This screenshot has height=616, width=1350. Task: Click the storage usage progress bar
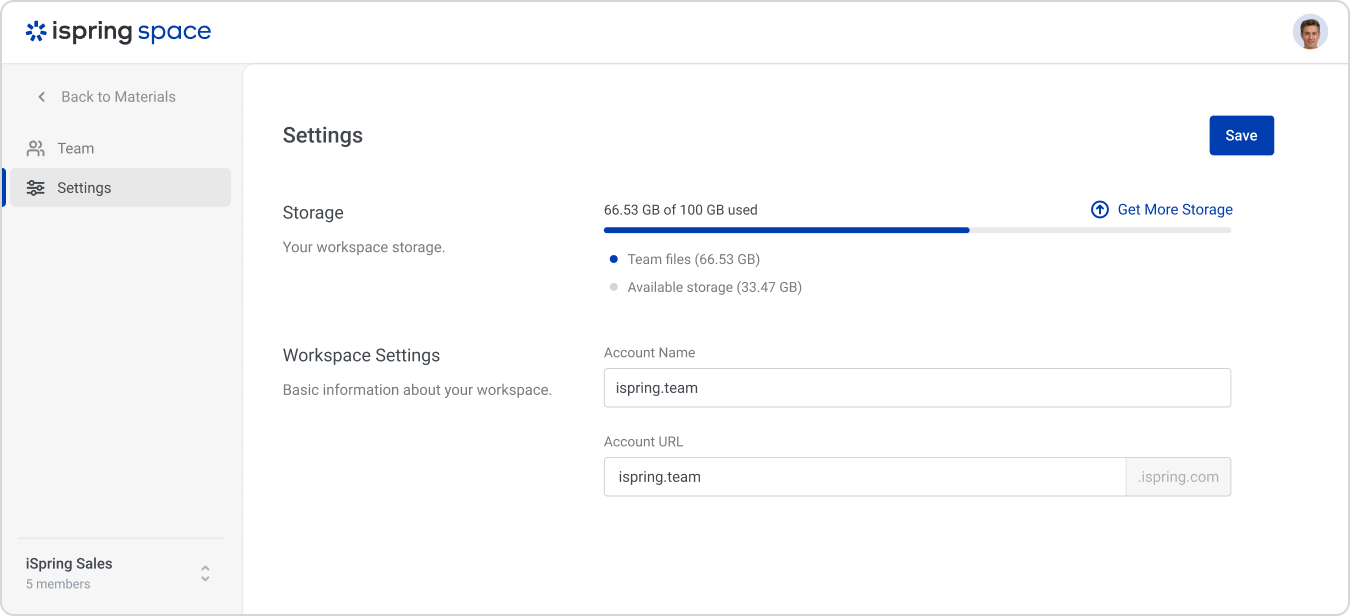tap(917, 230)
